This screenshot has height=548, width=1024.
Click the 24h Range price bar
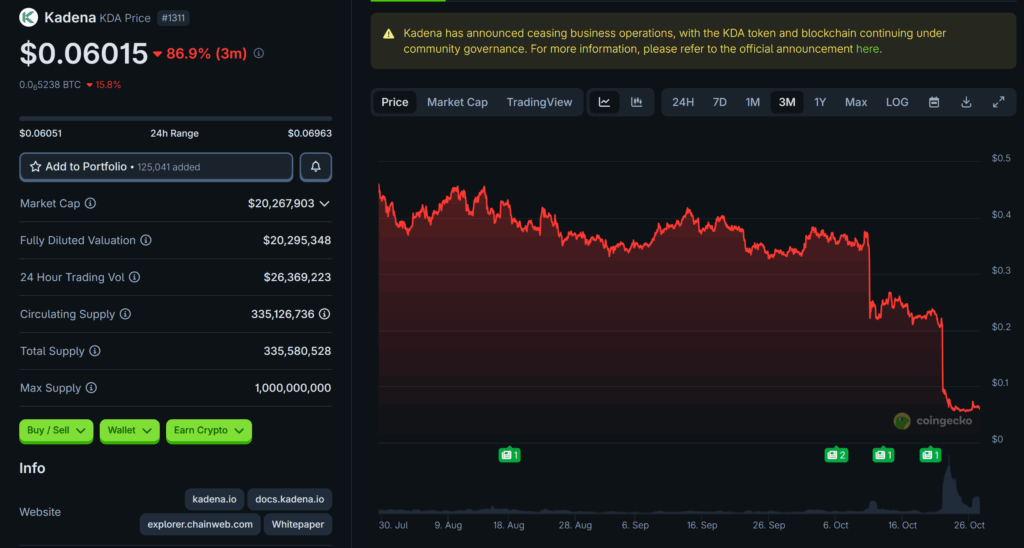(x=175, y=119)
